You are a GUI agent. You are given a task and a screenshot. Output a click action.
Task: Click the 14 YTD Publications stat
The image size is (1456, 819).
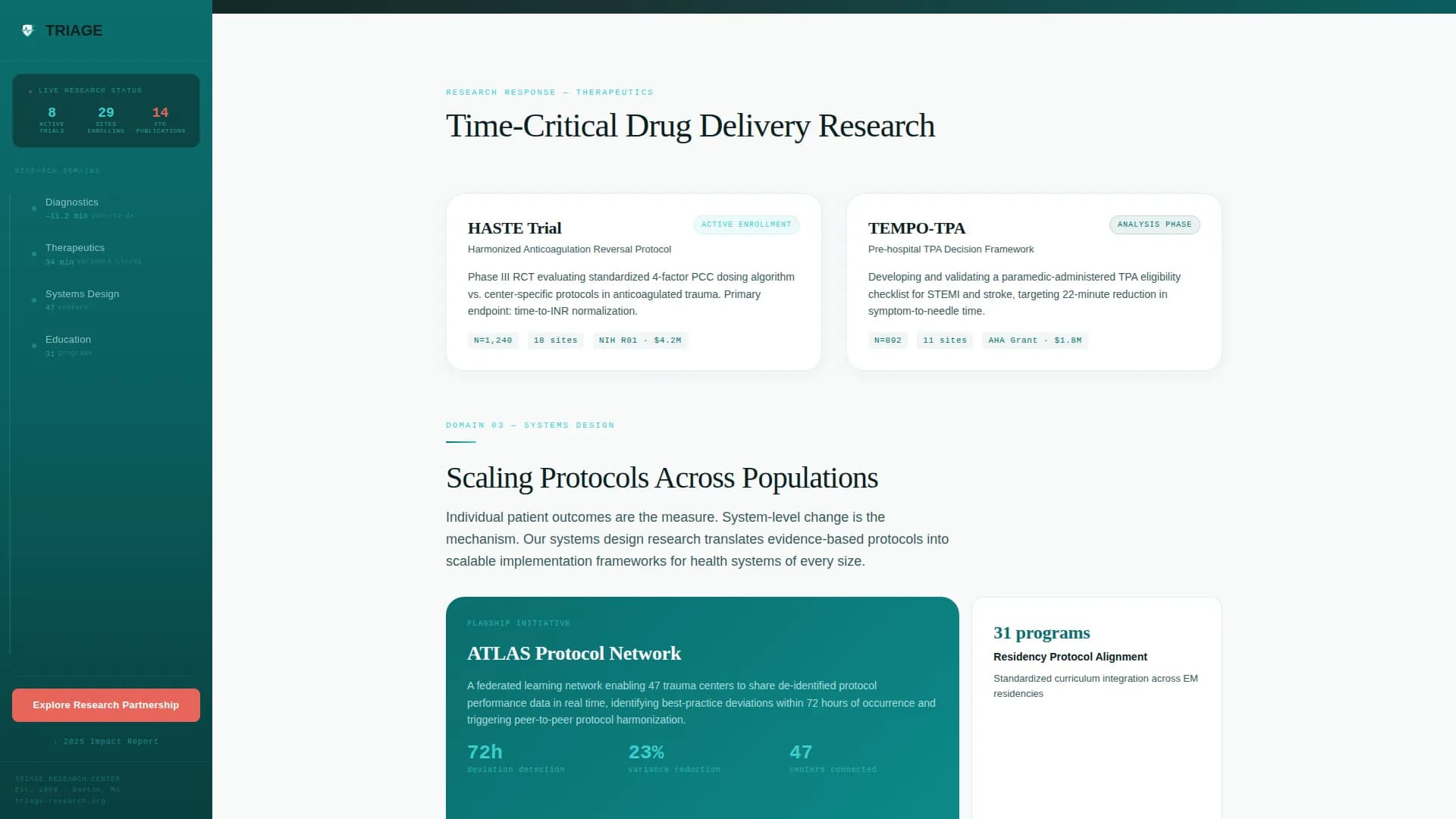point(160,120)
